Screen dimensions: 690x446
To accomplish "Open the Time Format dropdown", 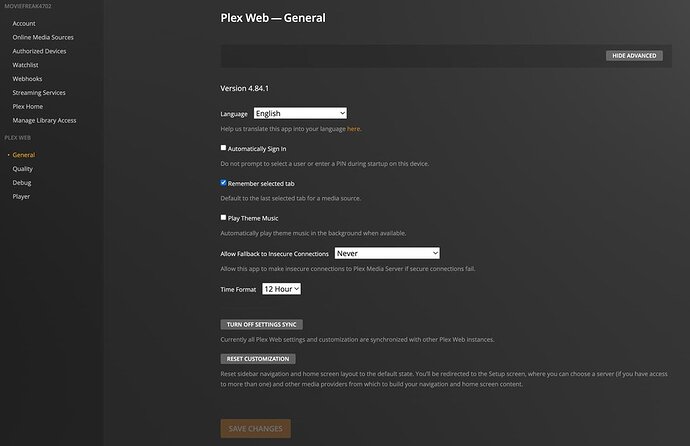I will click(x=281, y=289).
